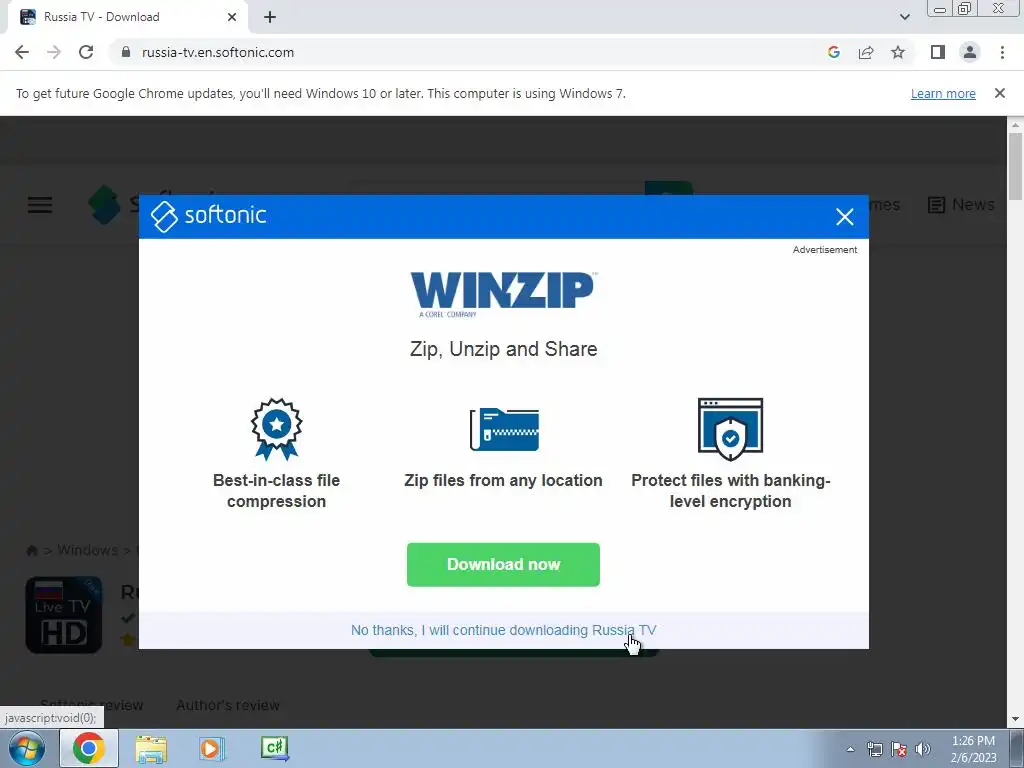Image resolution: width=1024 pixels, height=768 pixels.
Task: Click the green Download now button
Action: pos(503,564)
